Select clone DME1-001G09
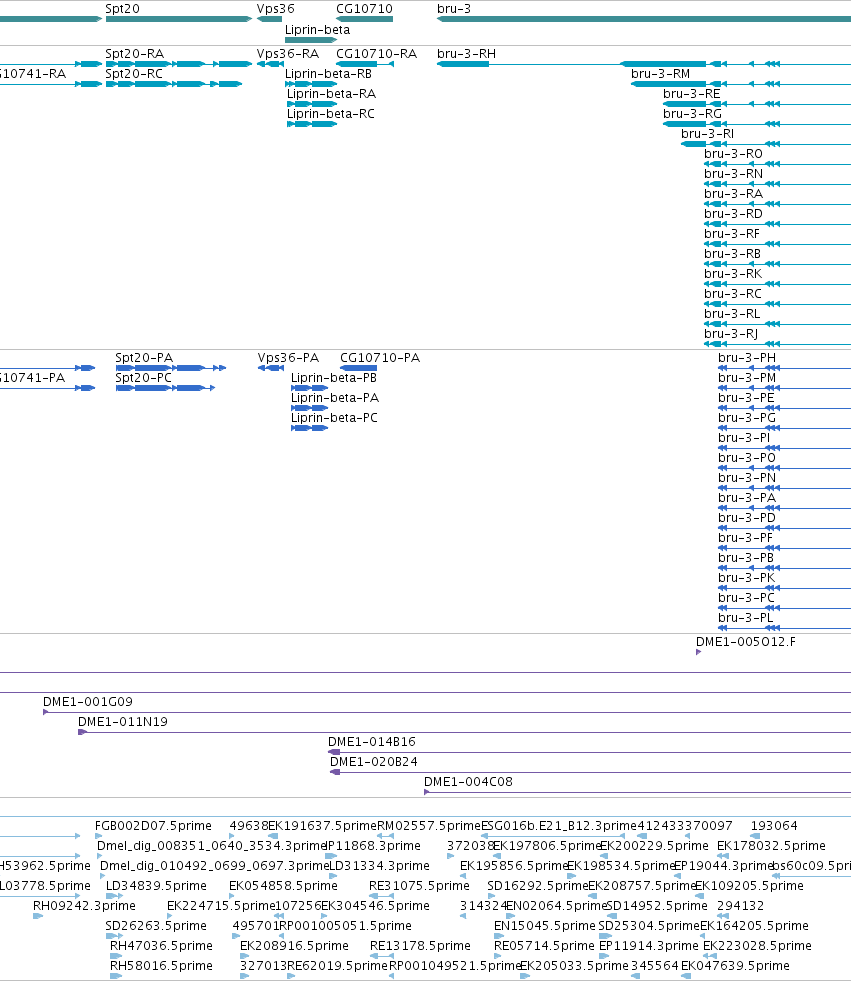 click(88, 702)
